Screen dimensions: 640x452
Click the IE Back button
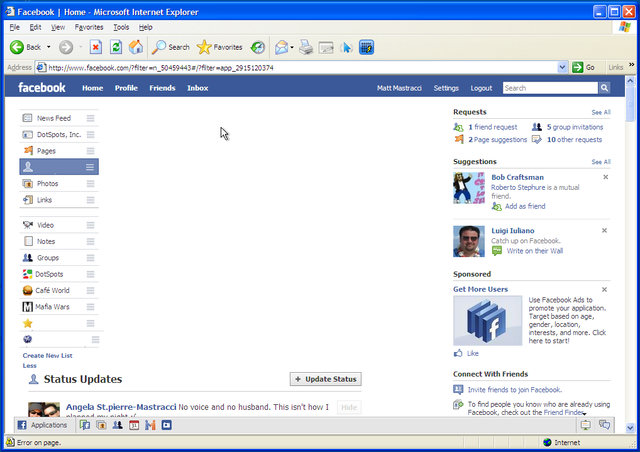point(25,47)
